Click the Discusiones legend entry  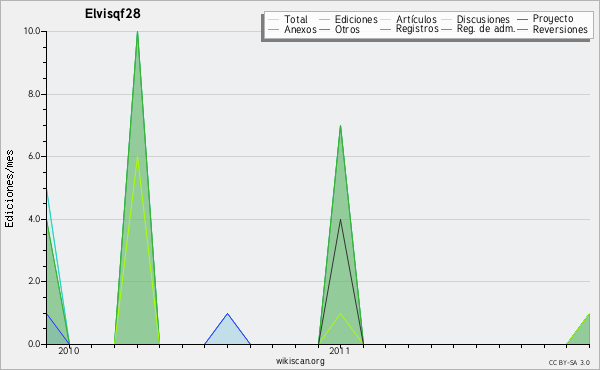[476, 19]
